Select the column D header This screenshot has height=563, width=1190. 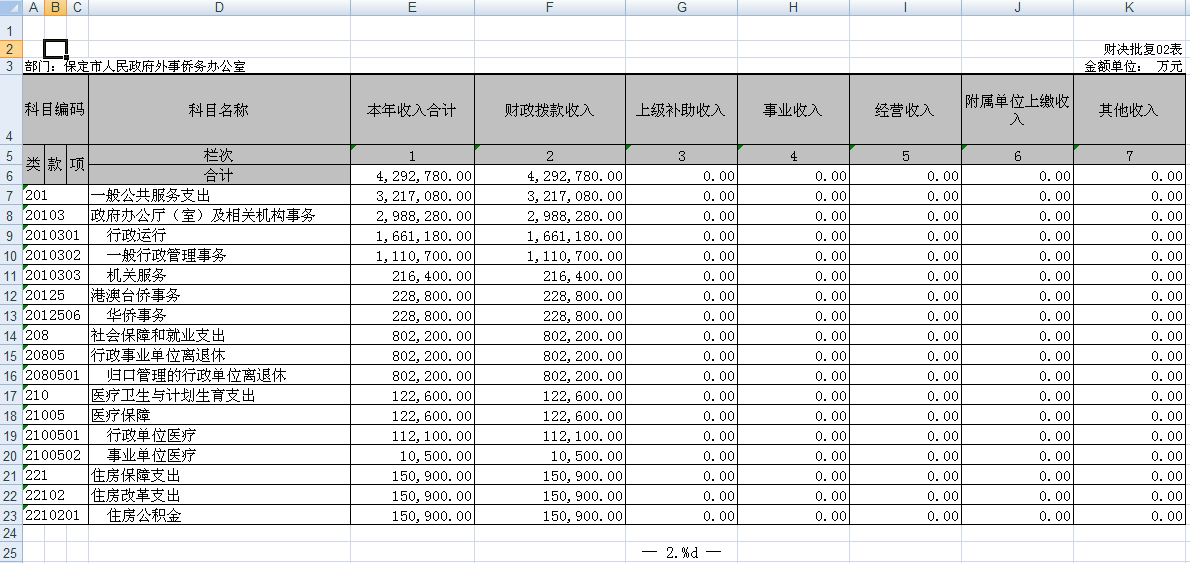[218, 8]
